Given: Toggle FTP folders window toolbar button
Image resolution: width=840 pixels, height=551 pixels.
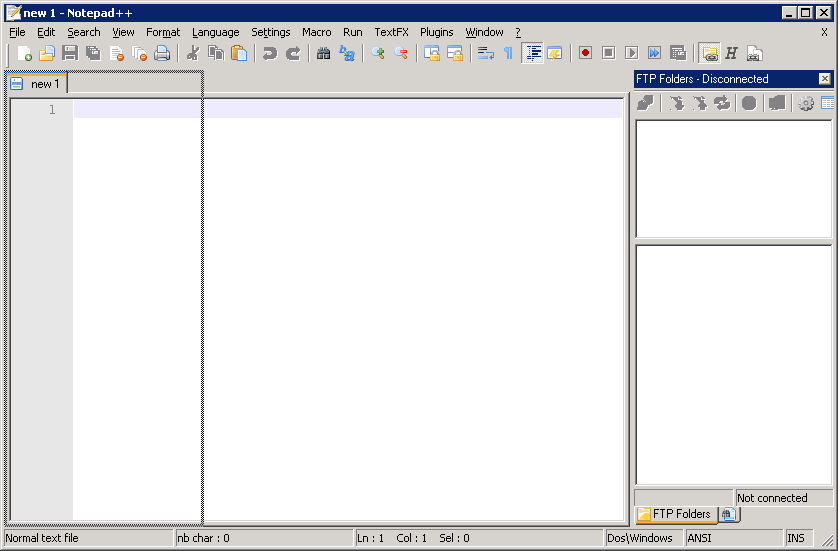Looking at the screenshot, I should coord(709,53).
